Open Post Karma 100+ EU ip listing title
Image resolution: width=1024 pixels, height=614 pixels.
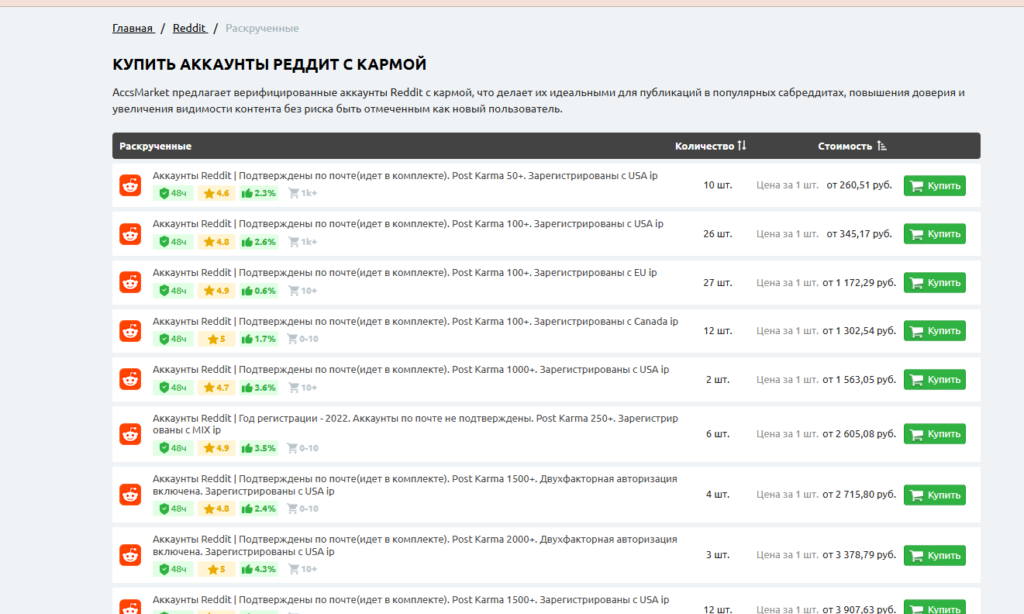(x=405, y=272)
